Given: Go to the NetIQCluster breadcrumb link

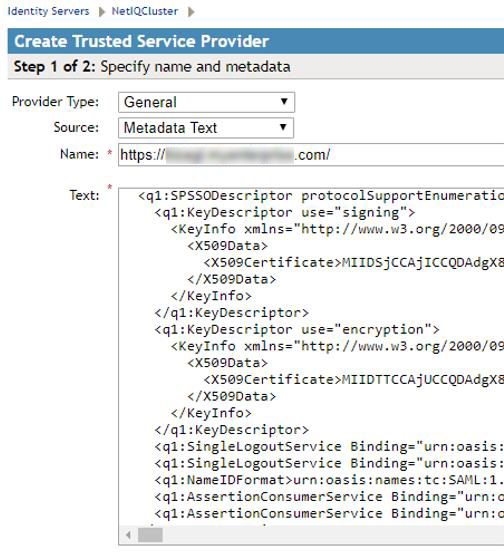Looking at the screenshot, I should [145, 11].
